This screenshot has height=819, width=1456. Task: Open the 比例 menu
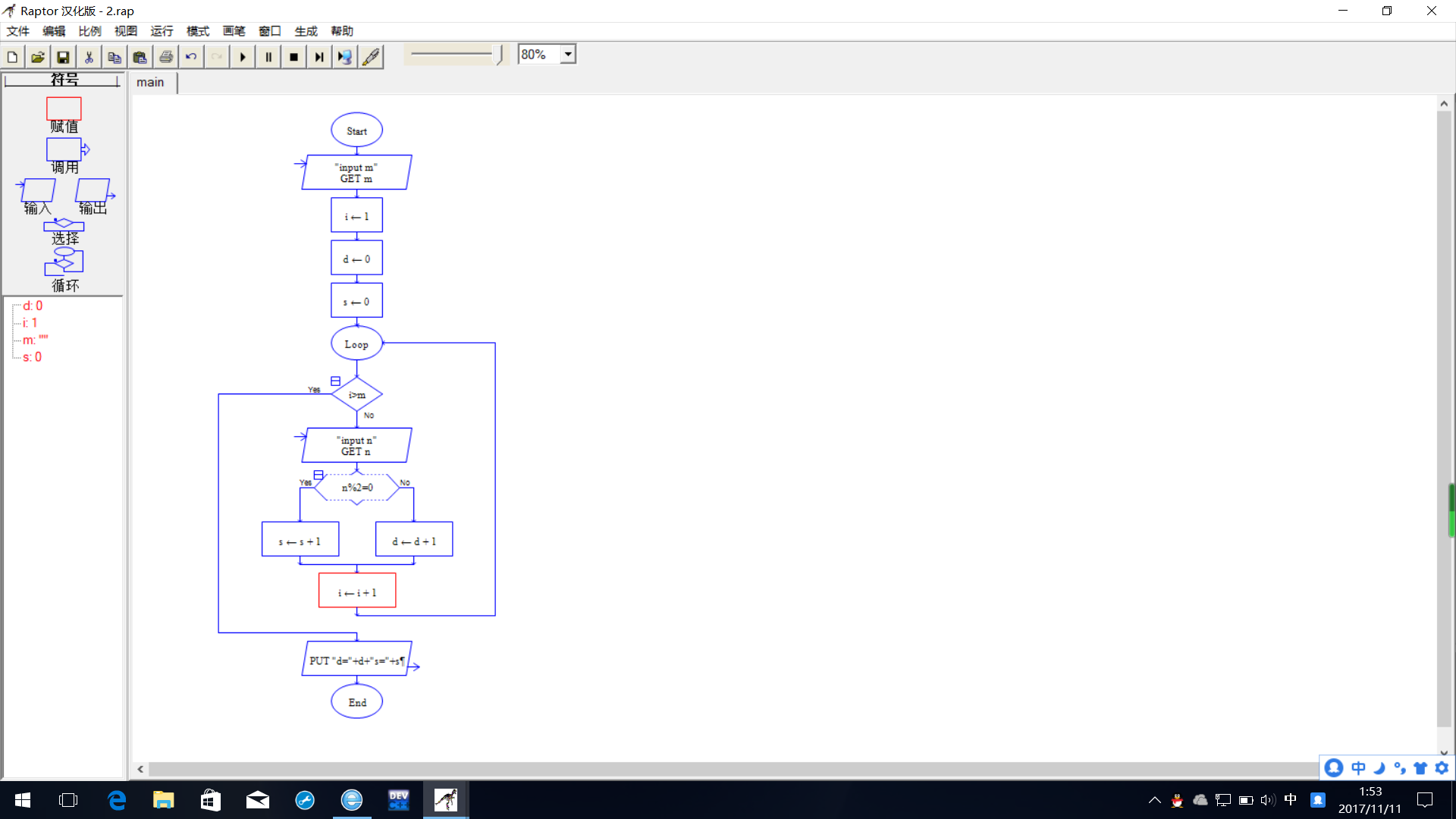[x=89, y=31]
